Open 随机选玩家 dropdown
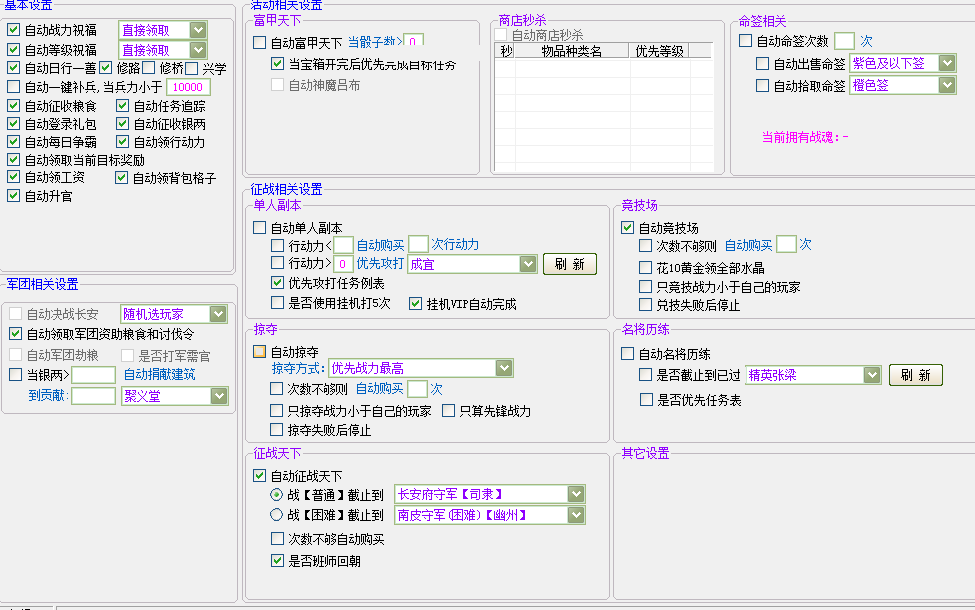The height and width of the screenshot is (610, 975). [218, 314]
